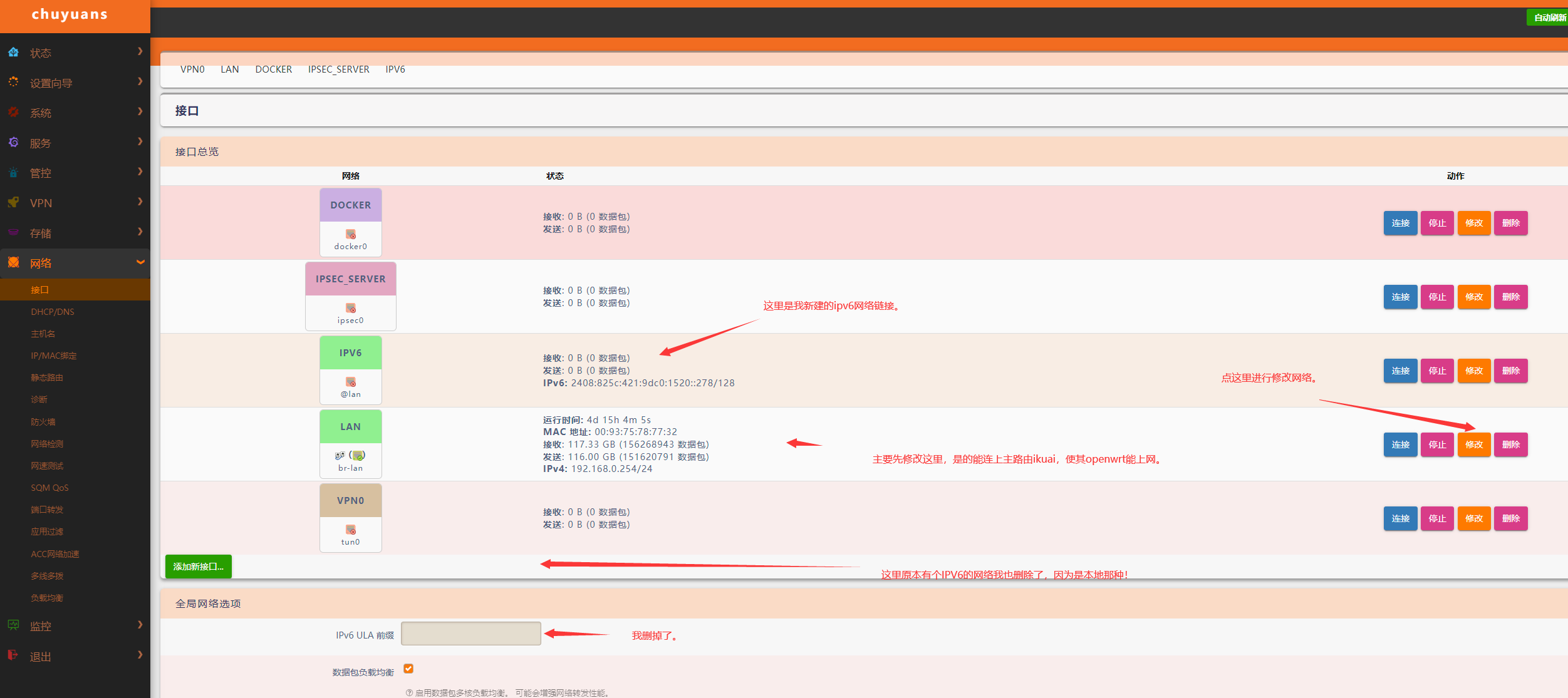1568x698 pixels.
Task: Click the IPV6 interface name box
Action: [351, 352]
